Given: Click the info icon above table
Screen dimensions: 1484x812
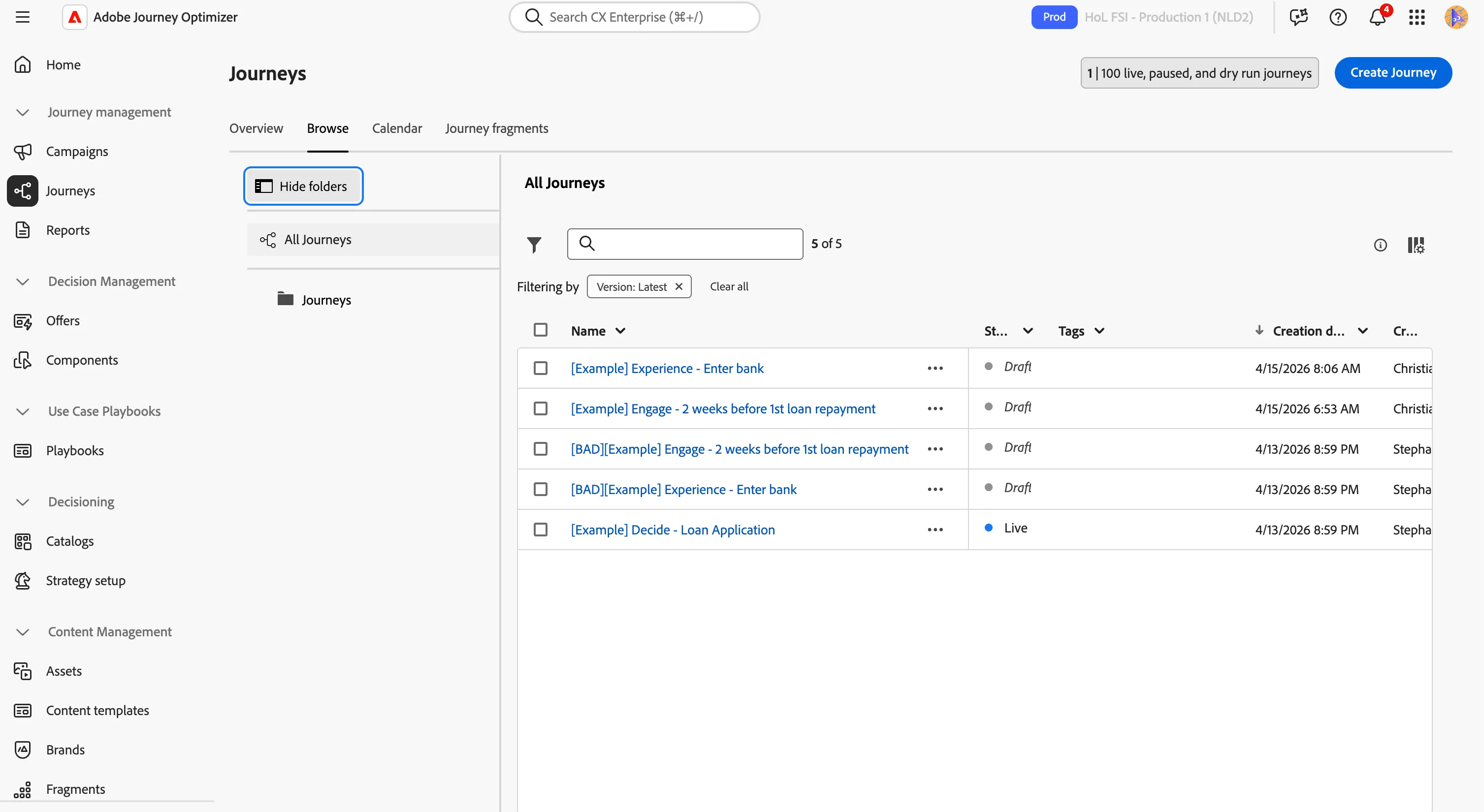Looking at the screenshot, I should click(1380, 245).
